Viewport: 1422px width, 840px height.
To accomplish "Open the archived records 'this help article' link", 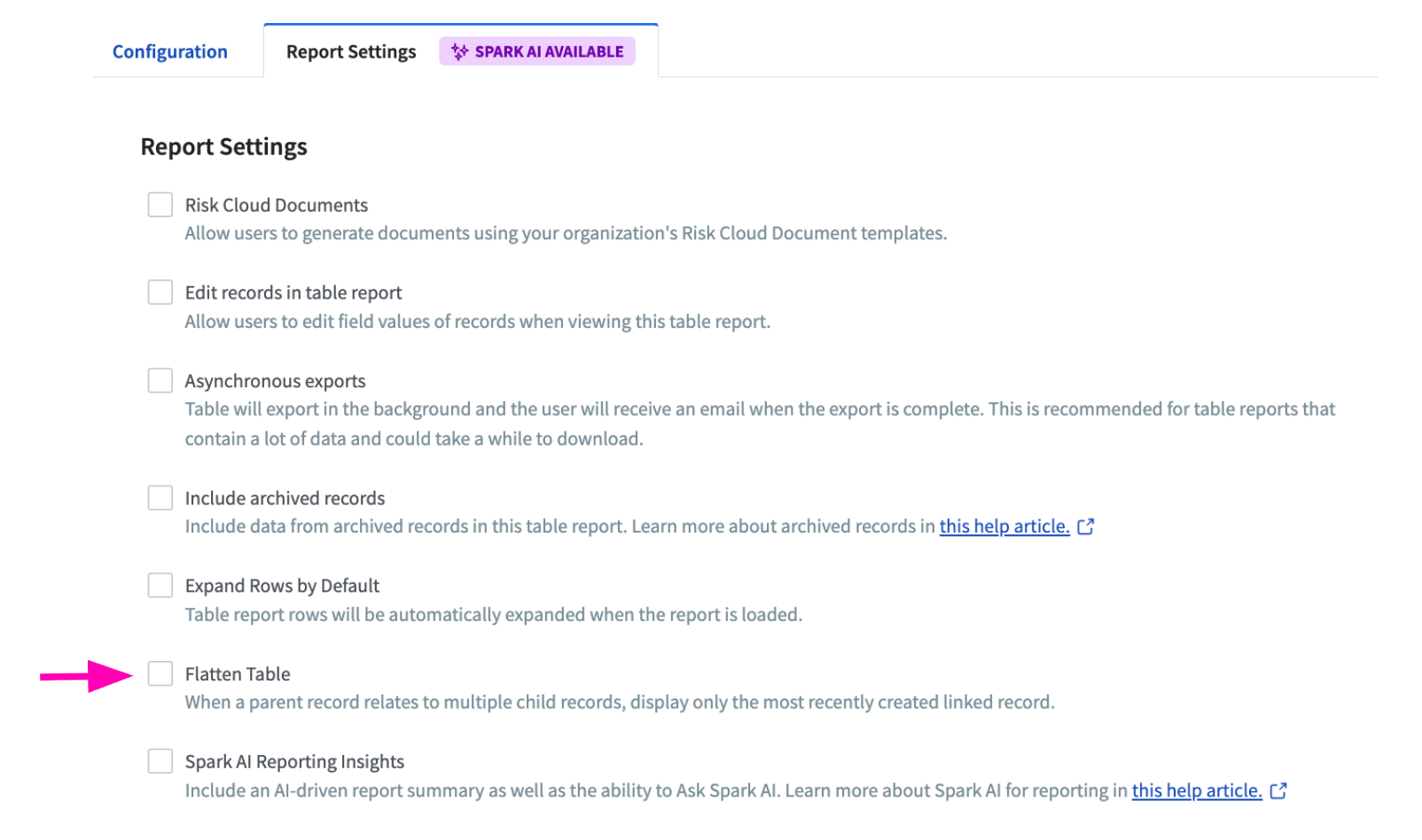I will 1004,526.
